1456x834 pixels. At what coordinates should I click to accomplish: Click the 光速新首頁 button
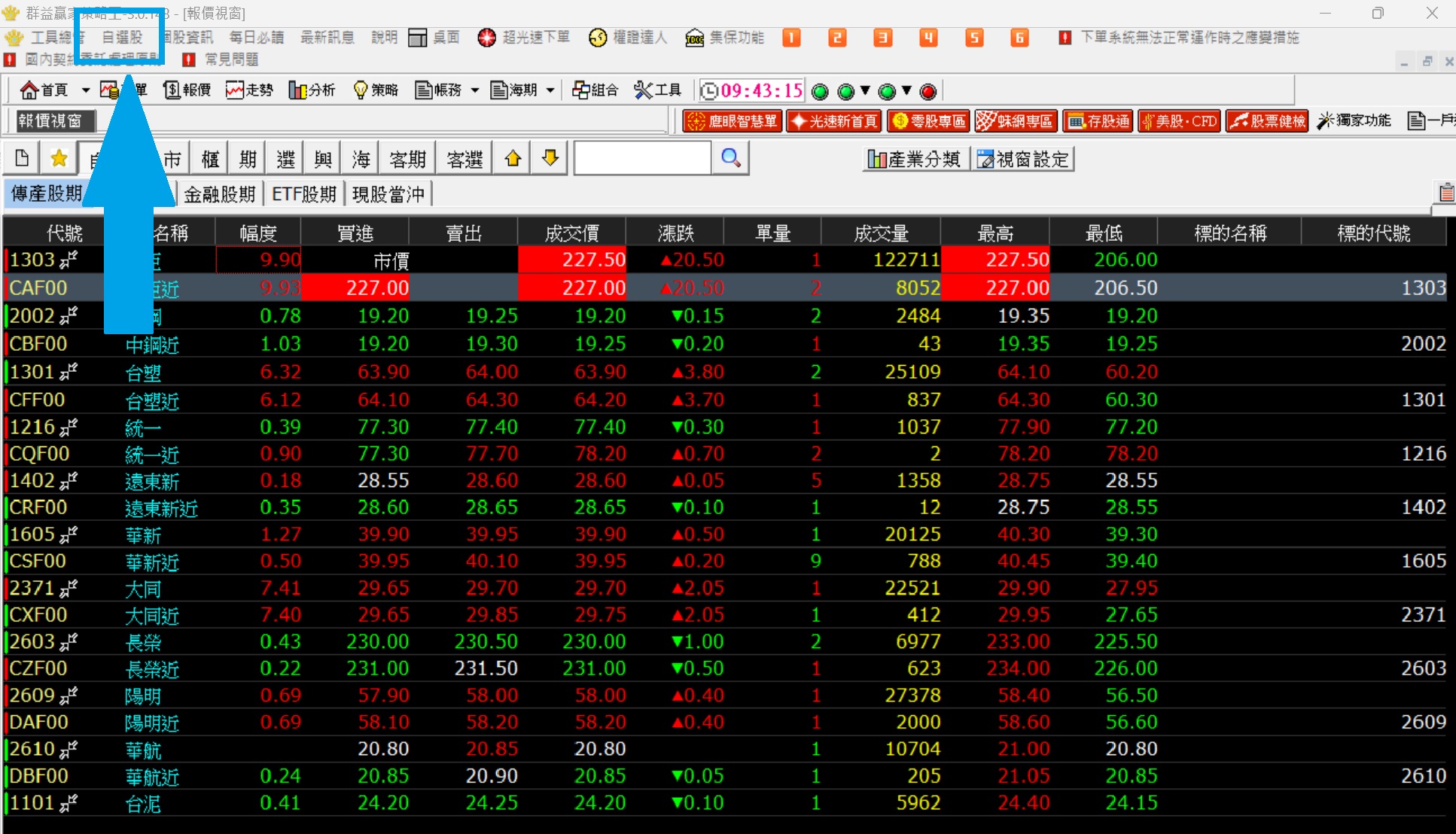tap(834, 121)
